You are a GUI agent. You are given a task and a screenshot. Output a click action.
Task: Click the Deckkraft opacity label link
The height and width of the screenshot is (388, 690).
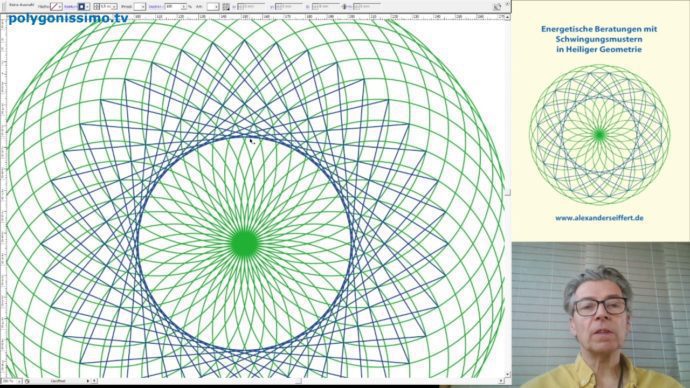coord(156,7)
